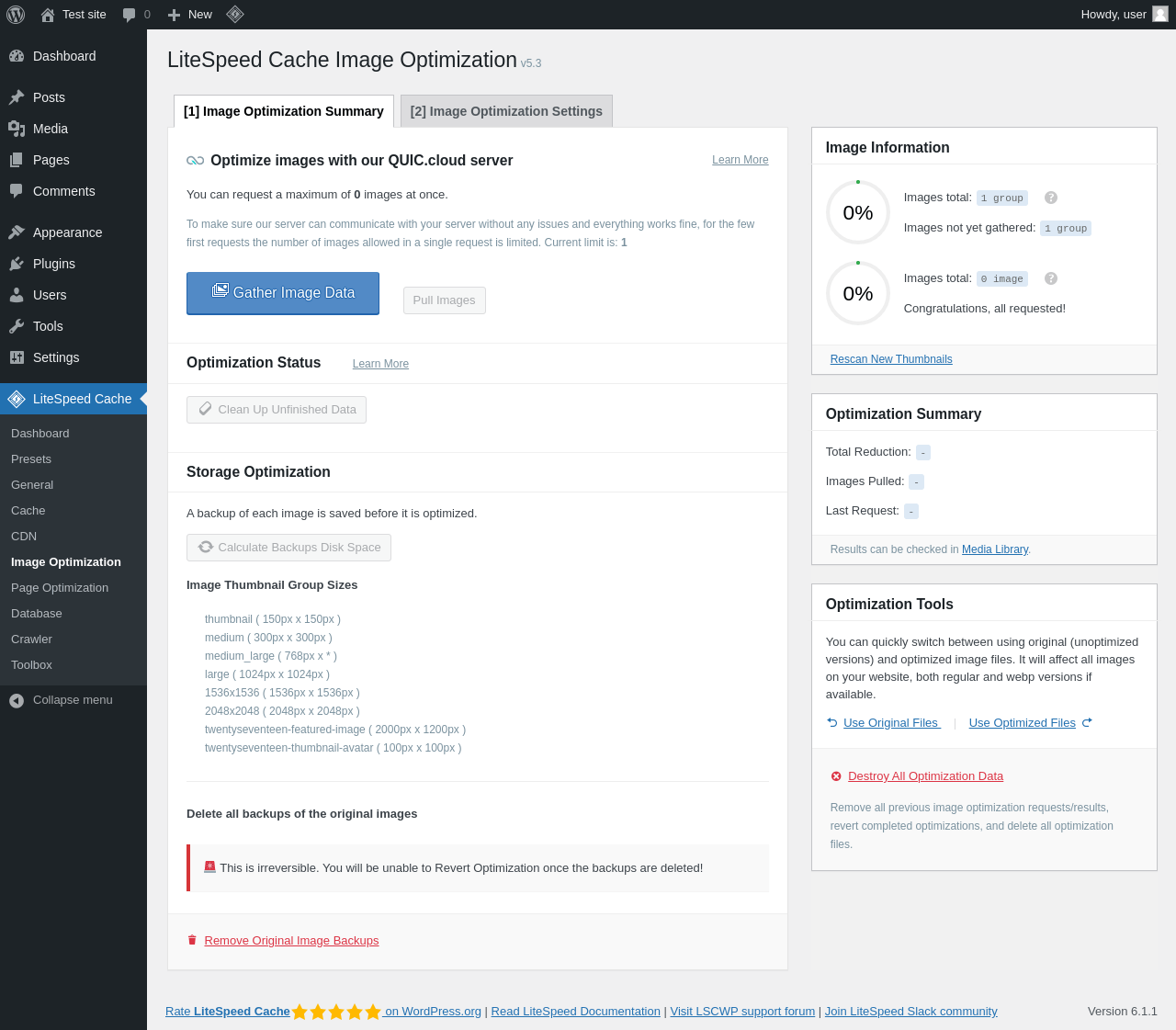Open CDN in LiteSpeed submenu
Image resolution: width=1176 pixels, height=1030 pixels.
24,537
